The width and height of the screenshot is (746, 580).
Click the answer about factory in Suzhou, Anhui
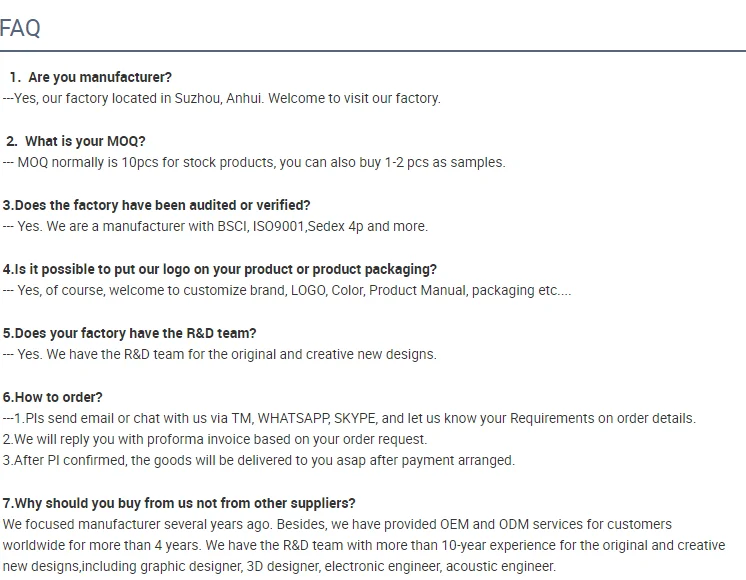click(x=221, y=98)
